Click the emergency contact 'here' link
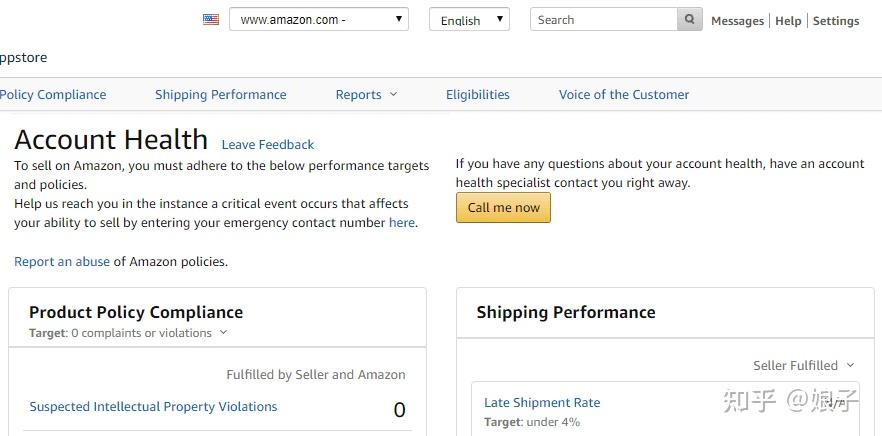 pos(402,222)
